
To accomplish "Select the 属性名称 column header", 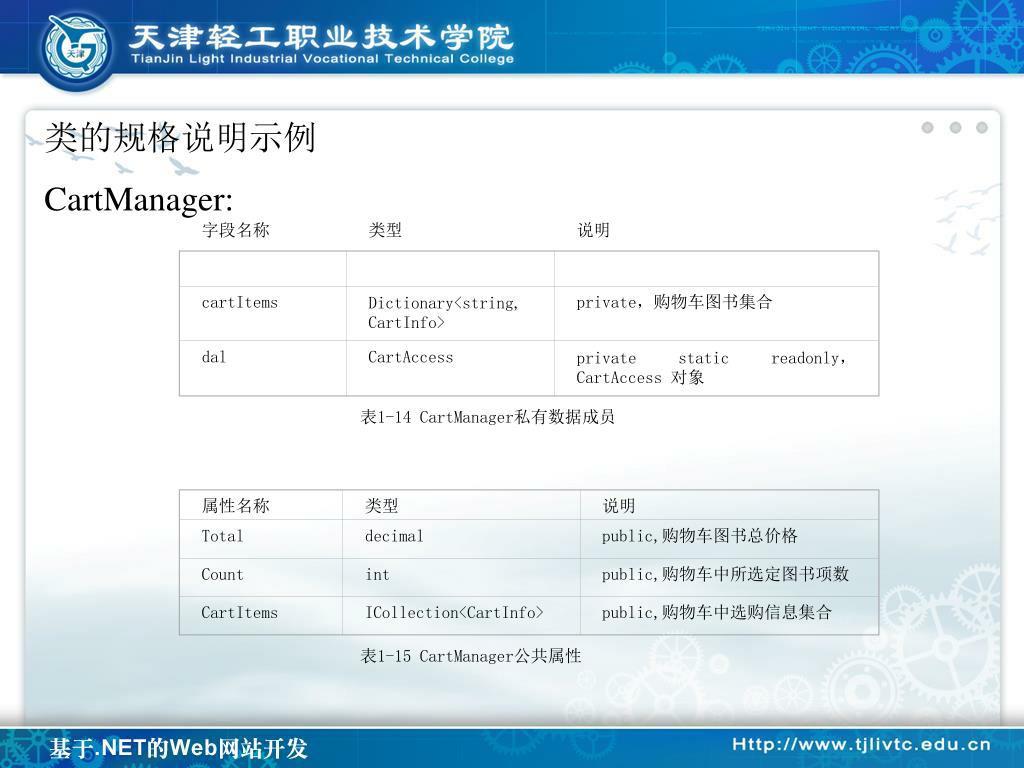I will (235, 506).
